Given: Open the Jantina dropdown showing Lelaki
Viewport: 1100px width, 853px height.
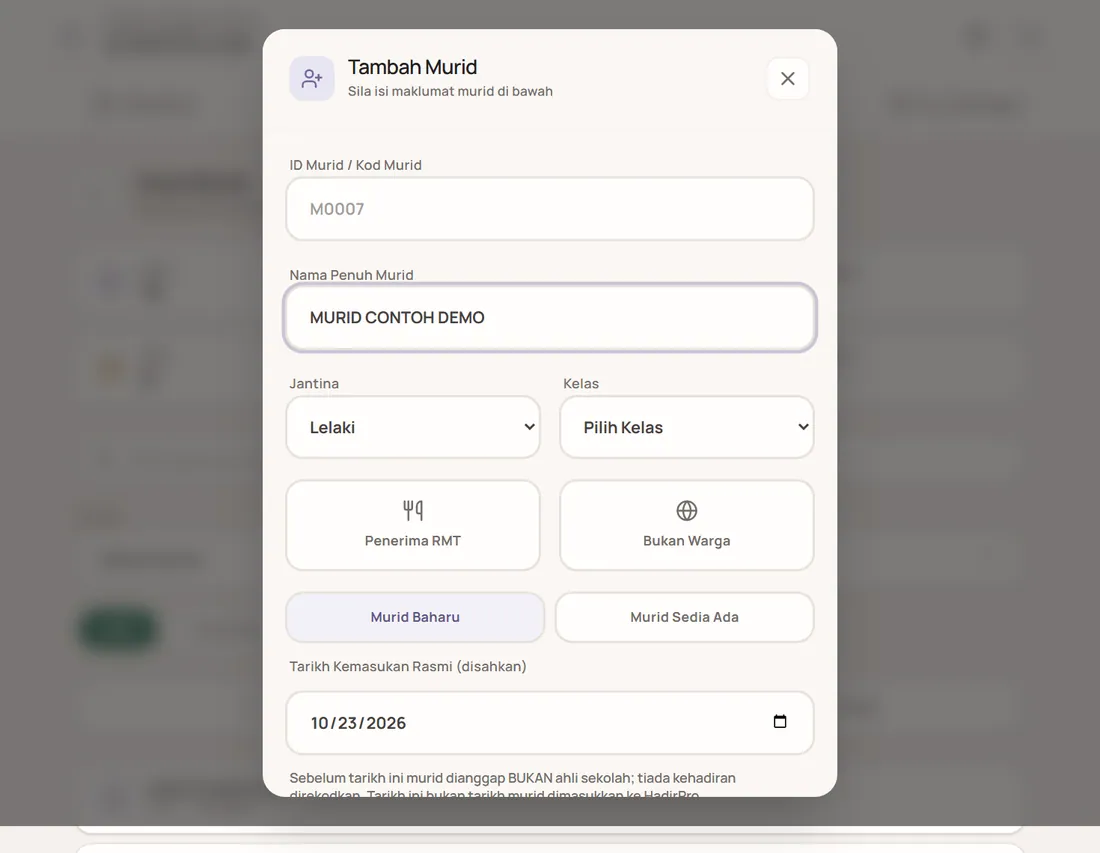Looking at the screenshot, I should pyautogui.click(x=413, y=427).
